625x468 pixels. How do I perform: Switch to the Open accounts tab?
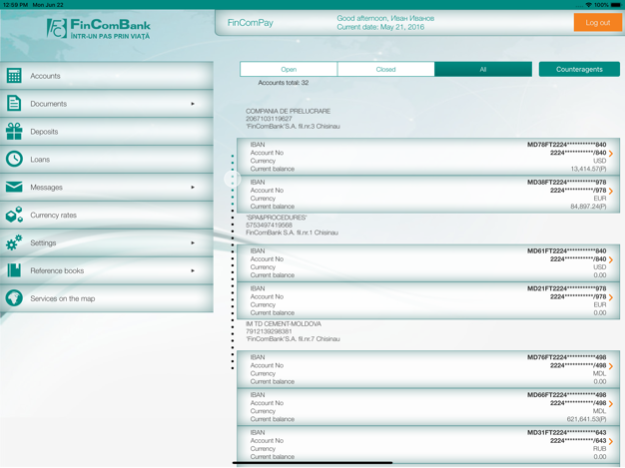(x=289, y=69)
